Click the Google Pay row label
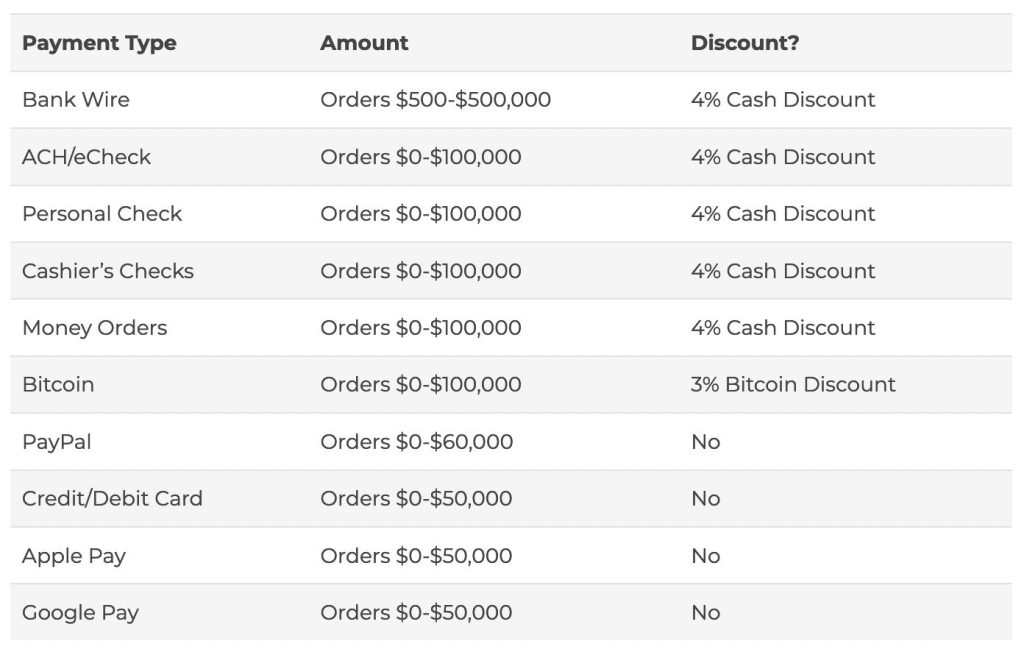 pyautogui.click(x=80, y=613)
